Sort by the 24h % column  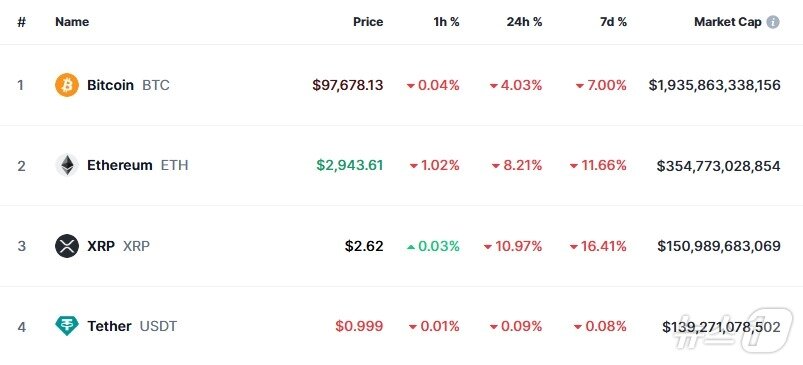[524, 22]
